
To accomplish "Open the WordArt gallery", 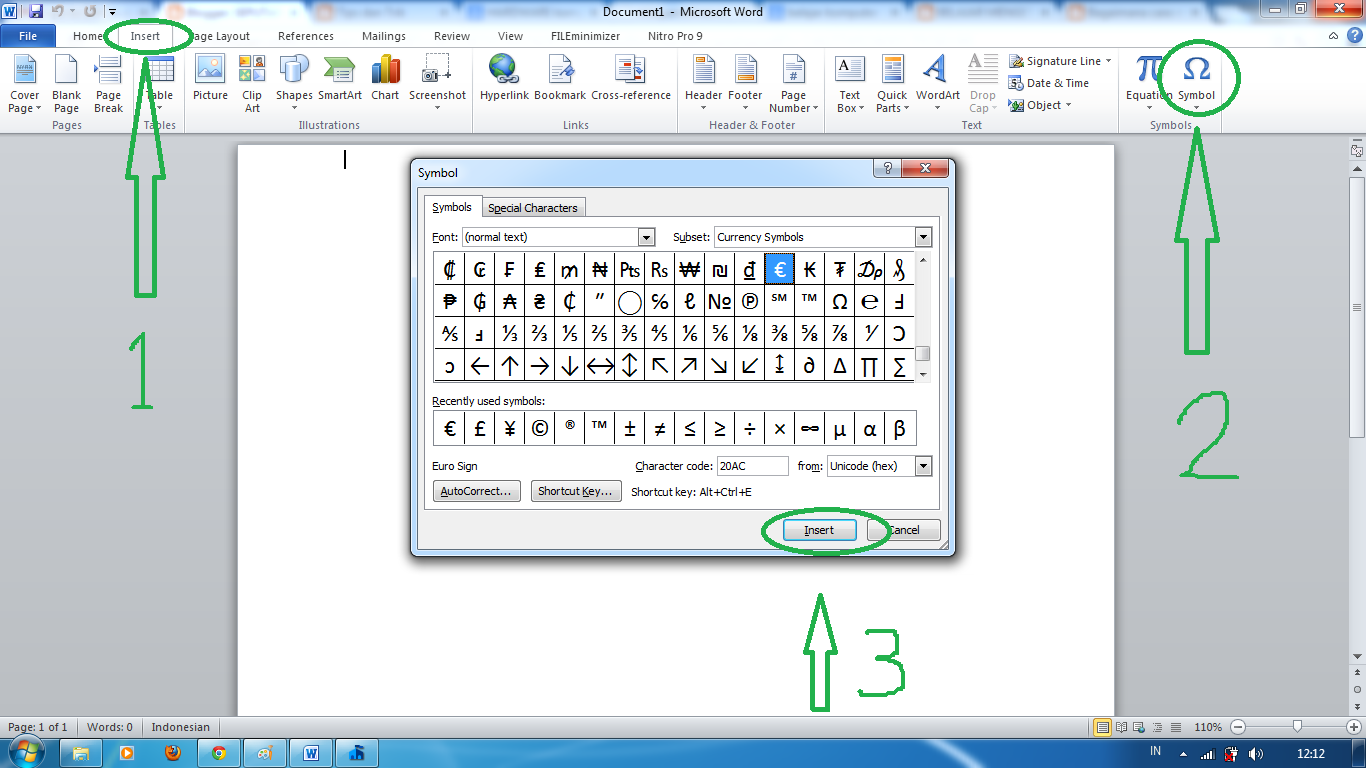I will click(x=937, y=84).
